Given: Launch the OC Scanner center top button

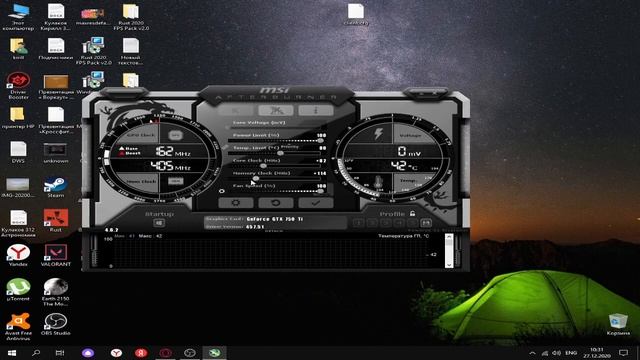Looking at the screenshot, I should (276, 110).
